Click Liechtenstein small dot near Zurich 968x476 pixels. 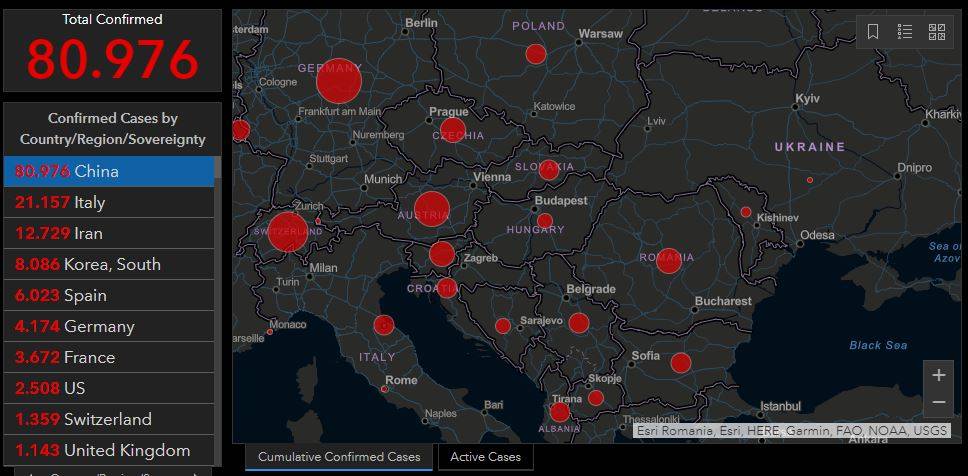point(318,221)
